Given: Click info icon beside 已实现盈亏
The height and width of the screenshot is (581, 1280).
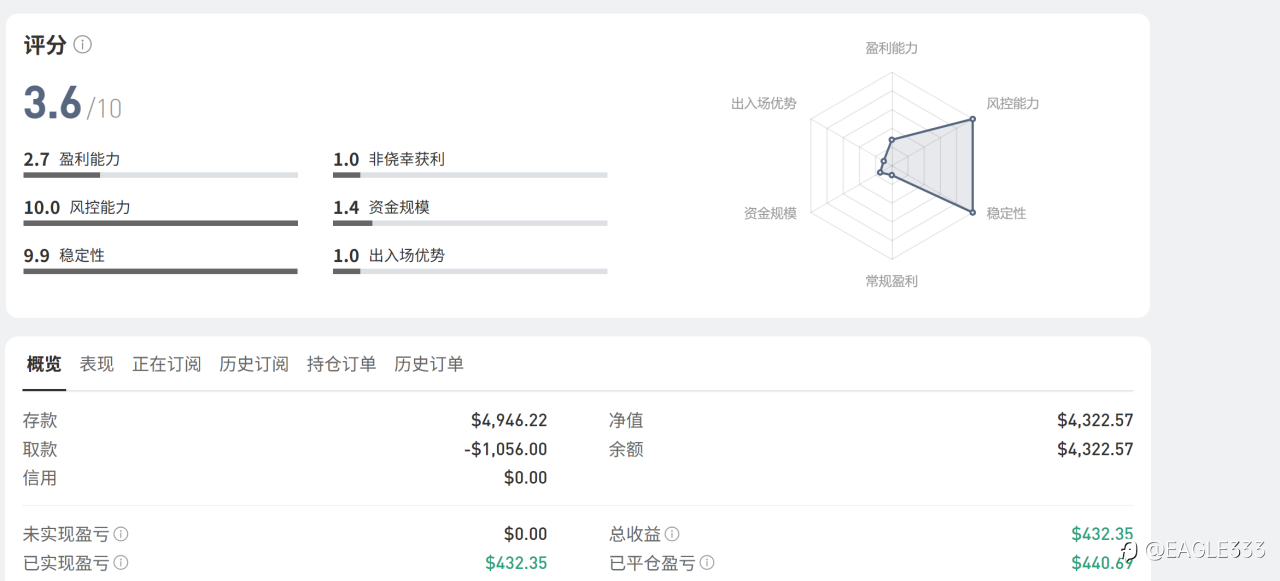Looking at the screenshot, I should tap(121, 563).
